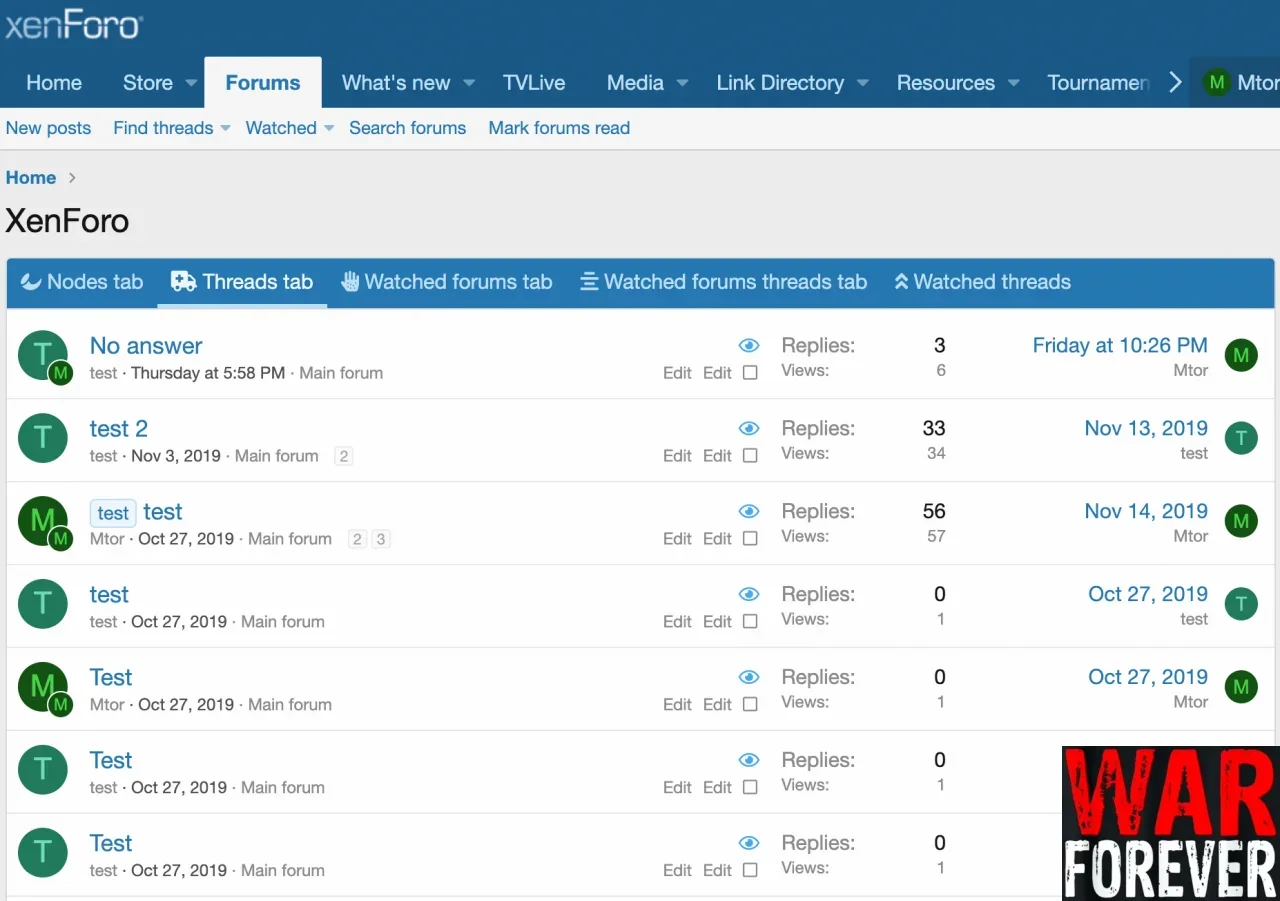Open the No answer thread
This screenshot has width=1280, height=901.
146,346
